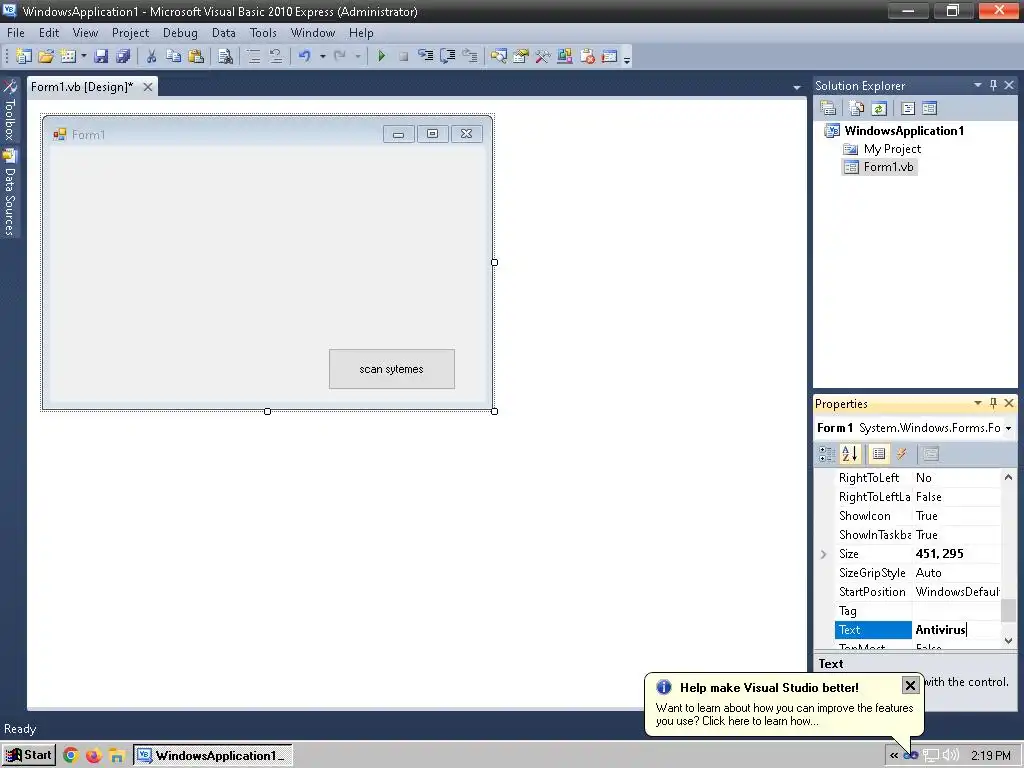Open the Tools menu
The image size is (1024, 768).
[x=263, y=33]
